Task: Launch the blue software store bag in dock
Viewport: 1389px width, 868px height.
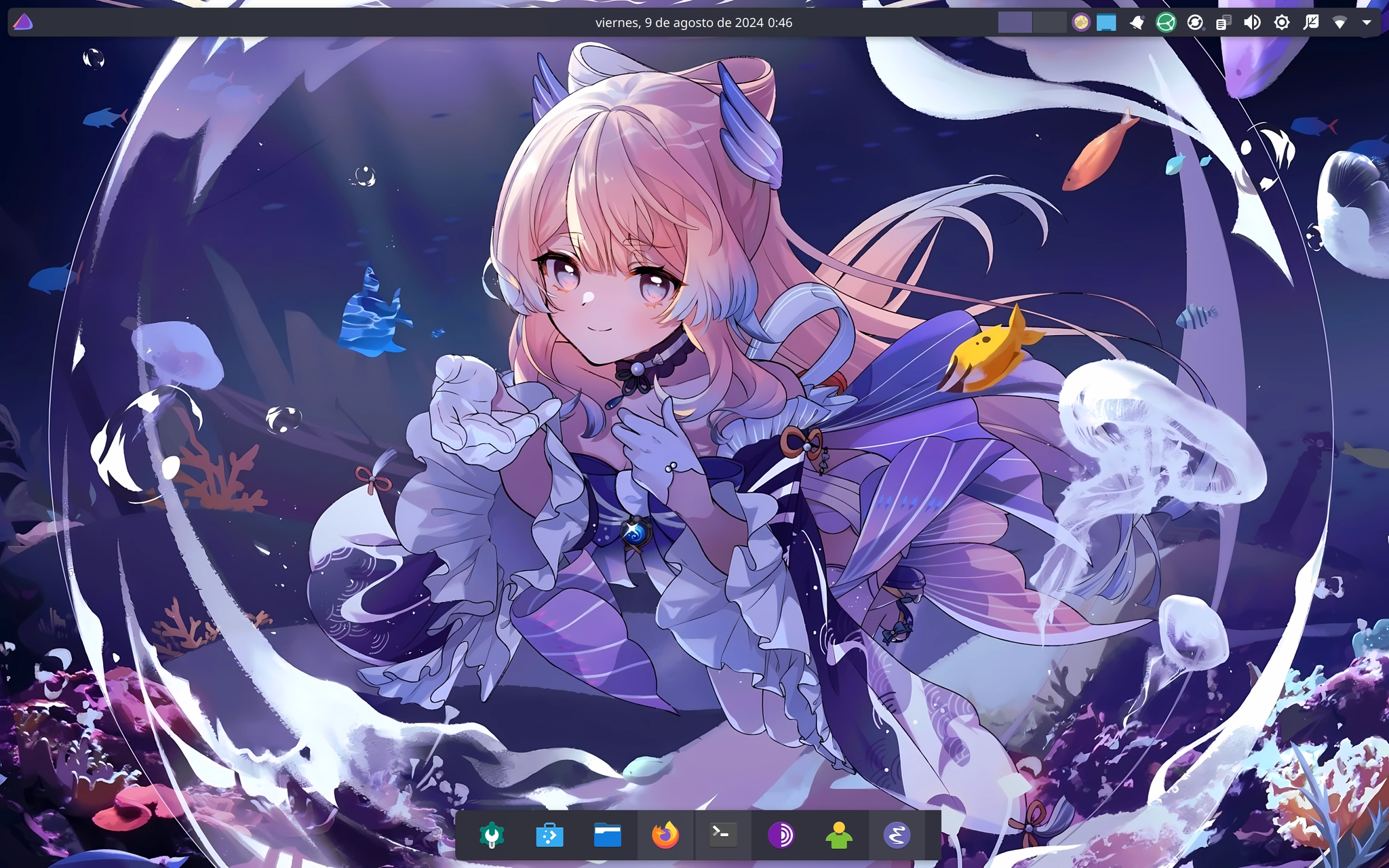Action: 549,835
